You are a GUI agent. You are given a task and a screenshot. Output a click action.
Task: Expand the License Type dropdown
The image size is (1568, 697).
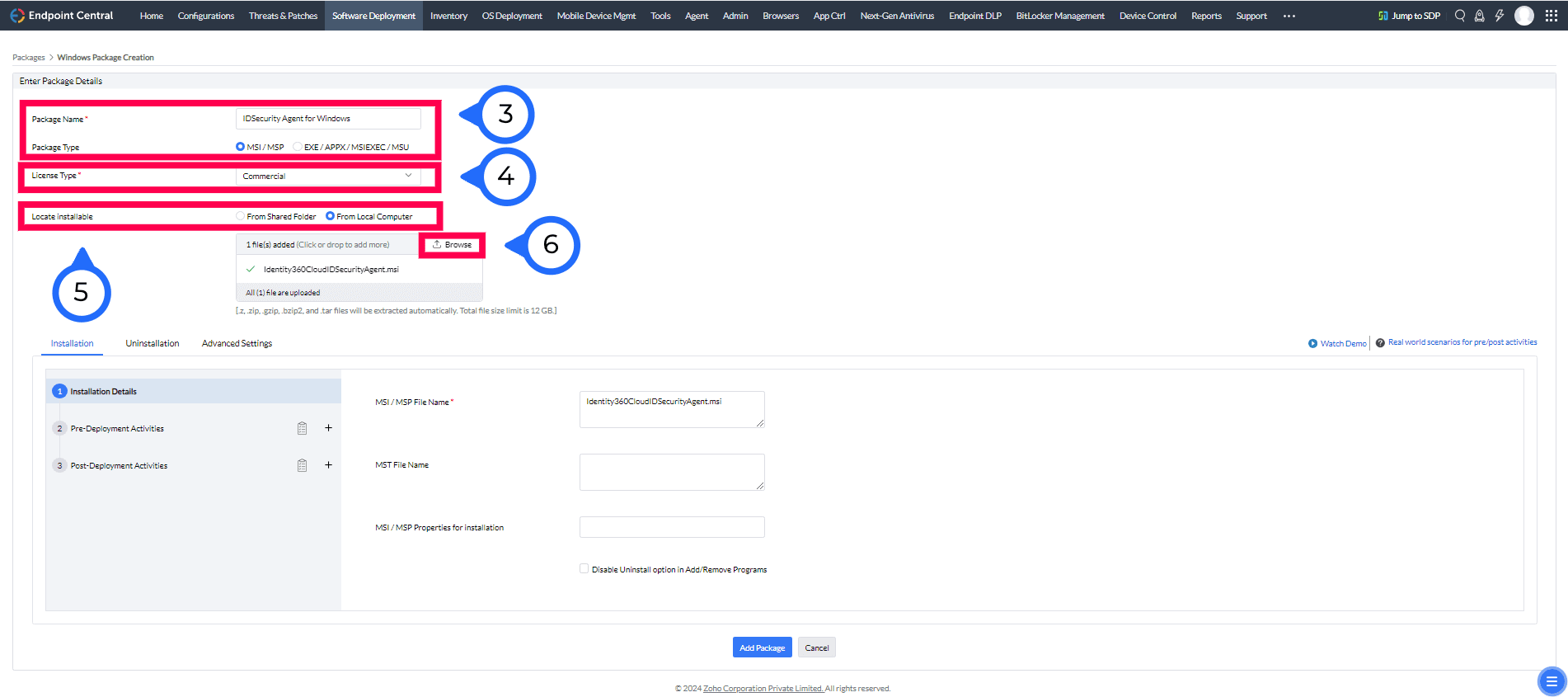[328, 176]
